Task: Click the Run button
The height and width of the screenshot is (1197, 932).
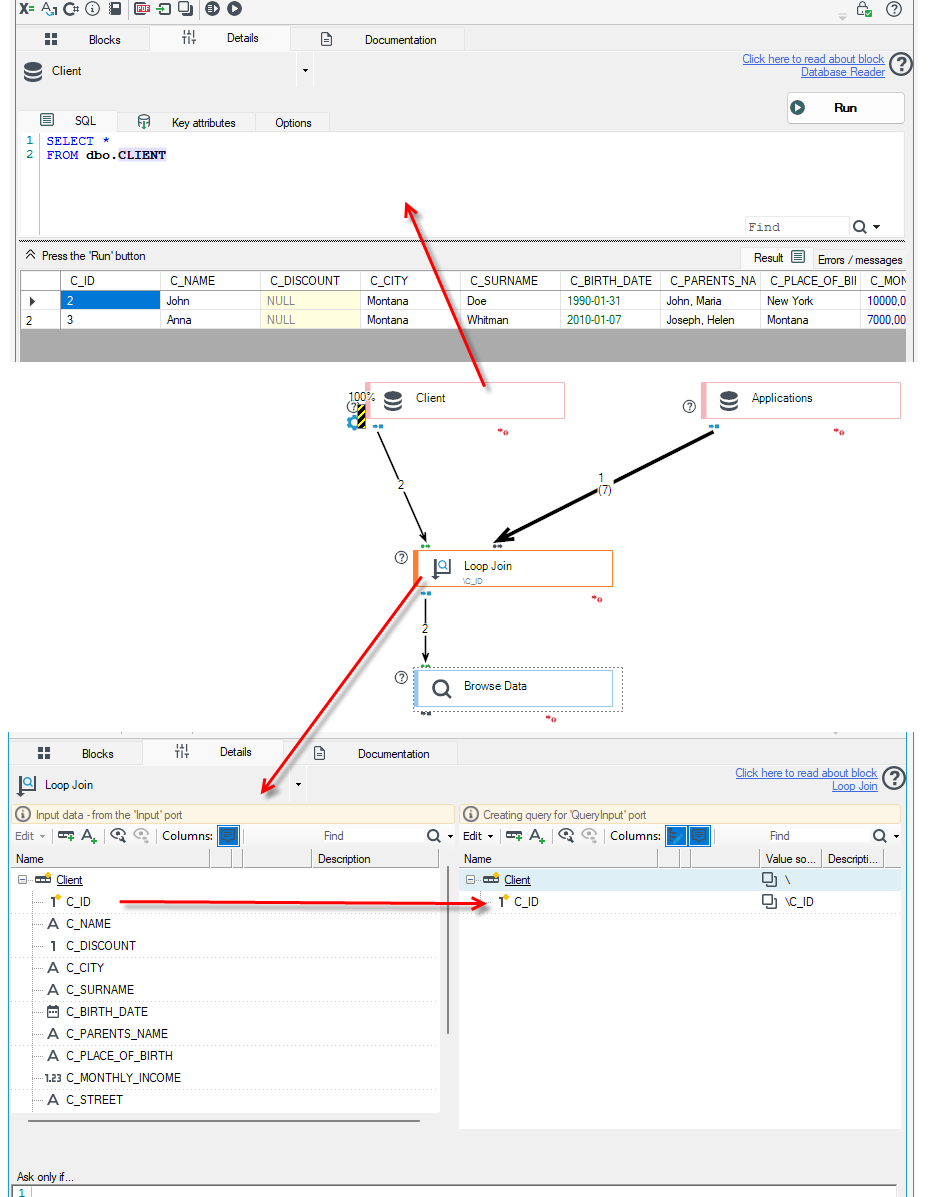Action: pyautogui.click(x=846, y=108)
